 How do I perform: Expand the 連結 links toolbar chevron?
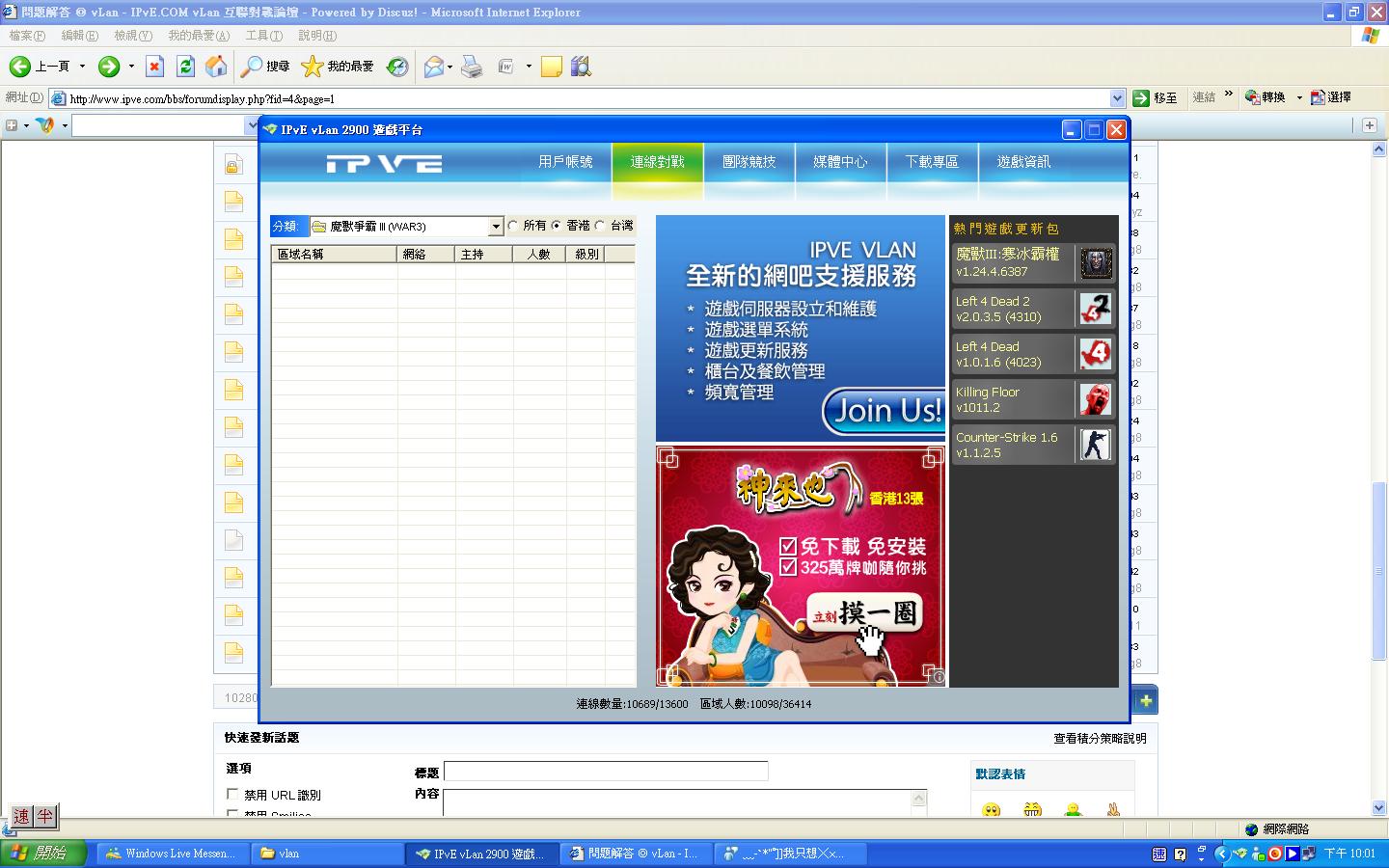1228,95
